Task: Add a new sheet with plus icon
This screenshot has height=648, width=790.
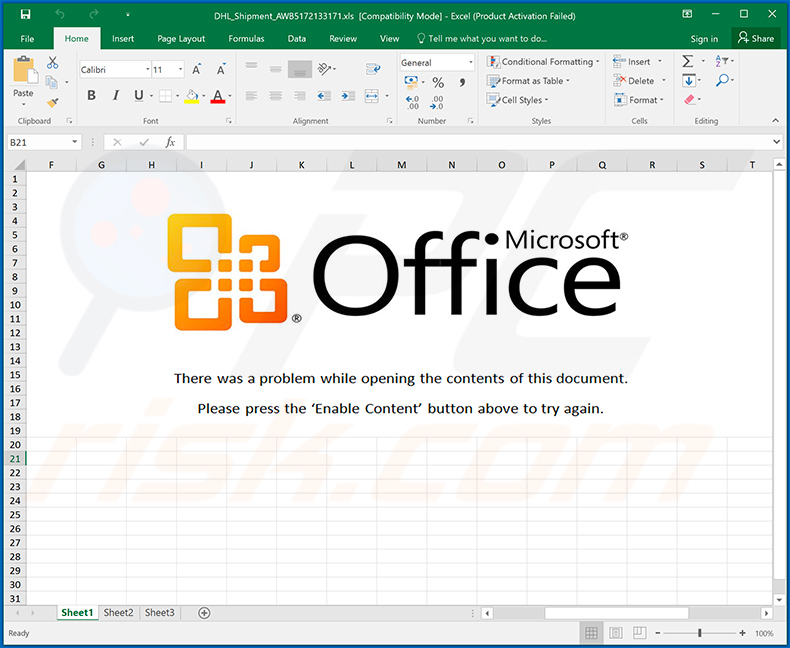Action: (204, 613)
